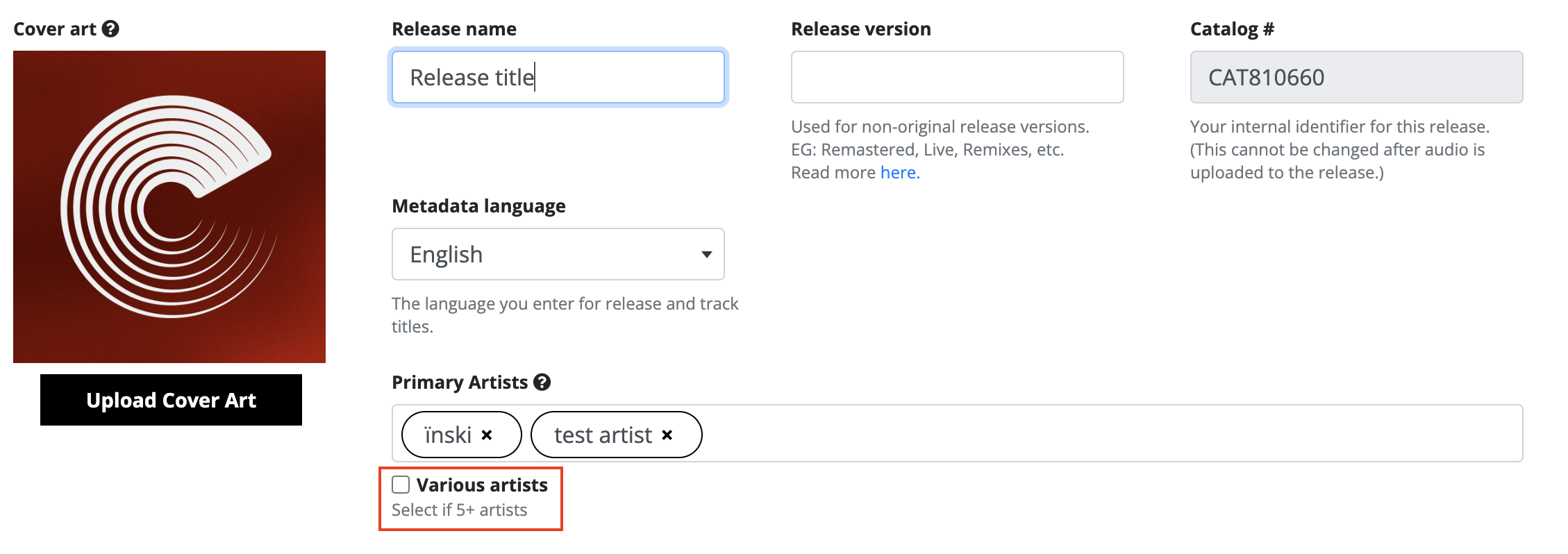This screenshot has height=554, width=1568.
Task: Focus the Release name input field
Action: (x=558, y=77)
